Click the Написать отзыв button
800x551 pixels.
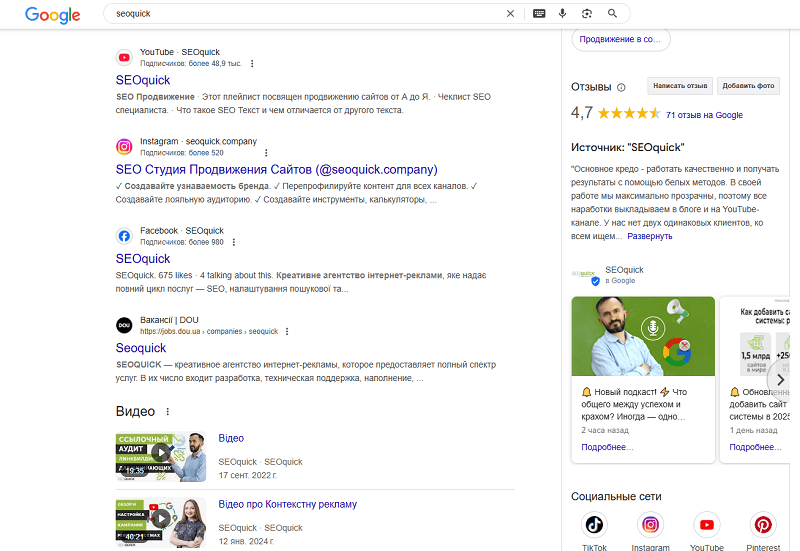pyautogui.click(x=680, y=86)
